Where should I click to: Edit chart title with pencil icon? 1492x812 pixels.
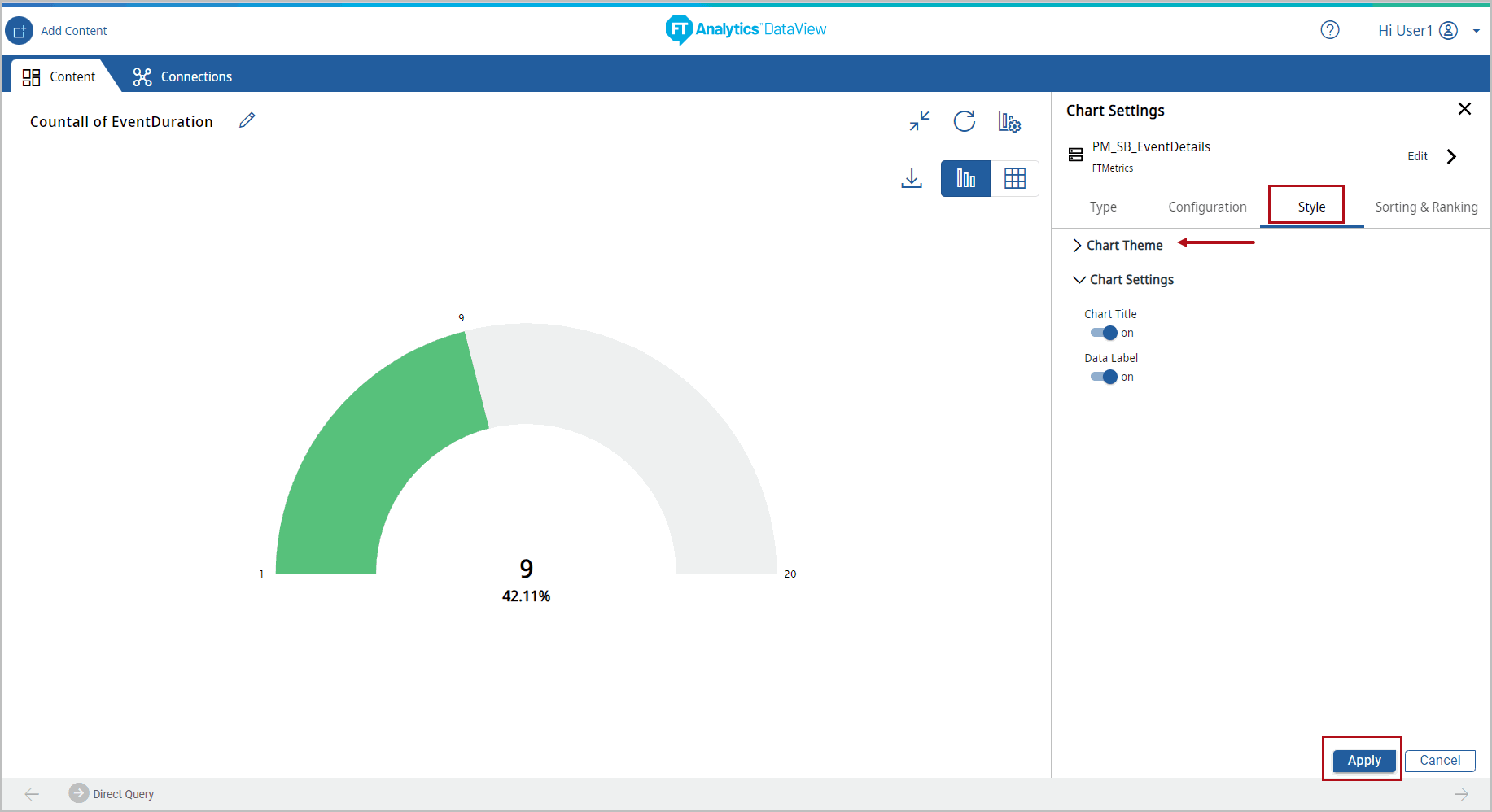pyautogui.click(x=247, y=120)
